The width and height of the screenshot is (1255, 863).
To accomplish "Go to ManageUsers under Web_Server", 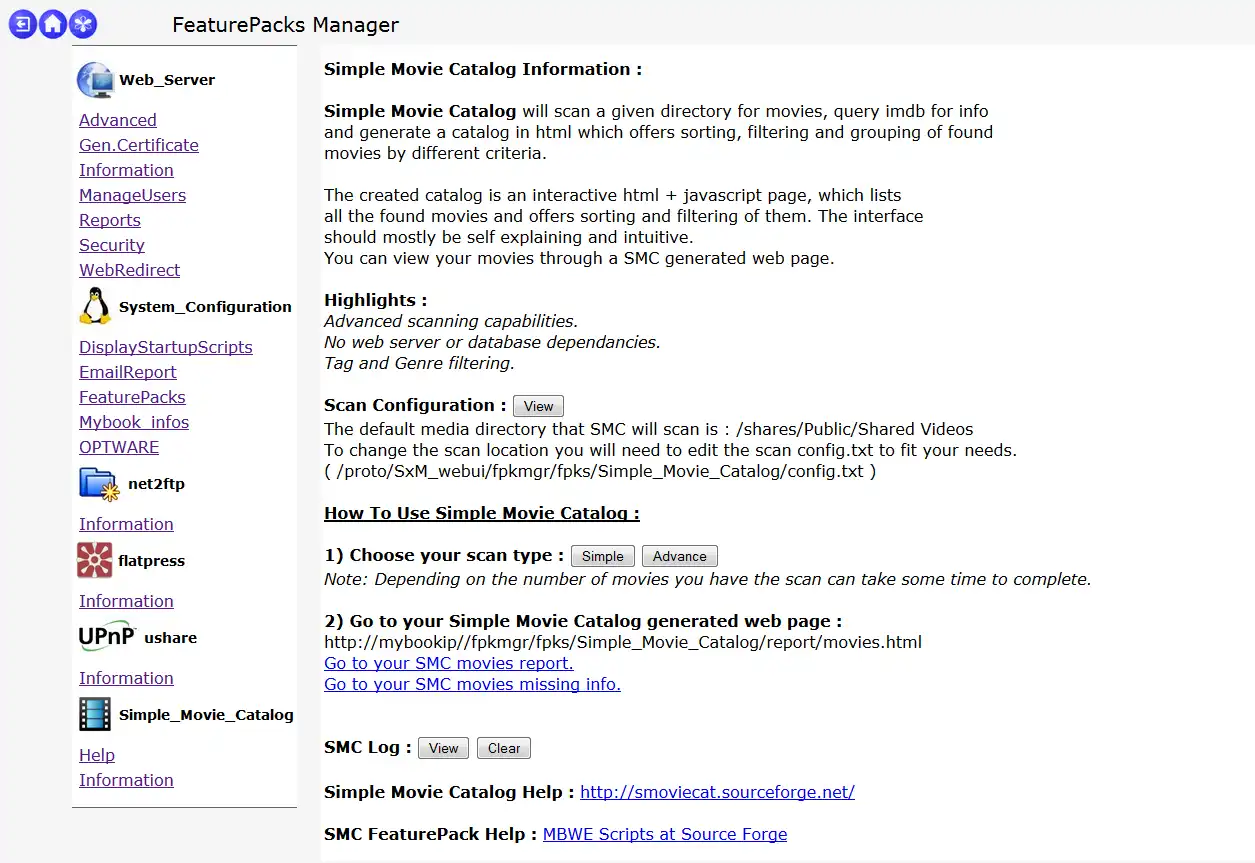I will pyautogui.click(x=132, y=195).
